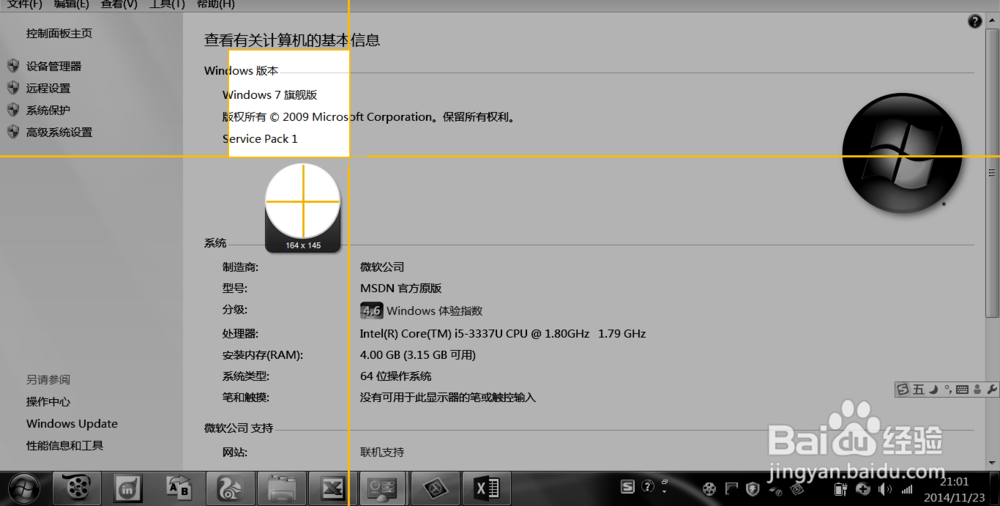
Task: Open the 联机支持 website link
Action: tap(382, 452)
